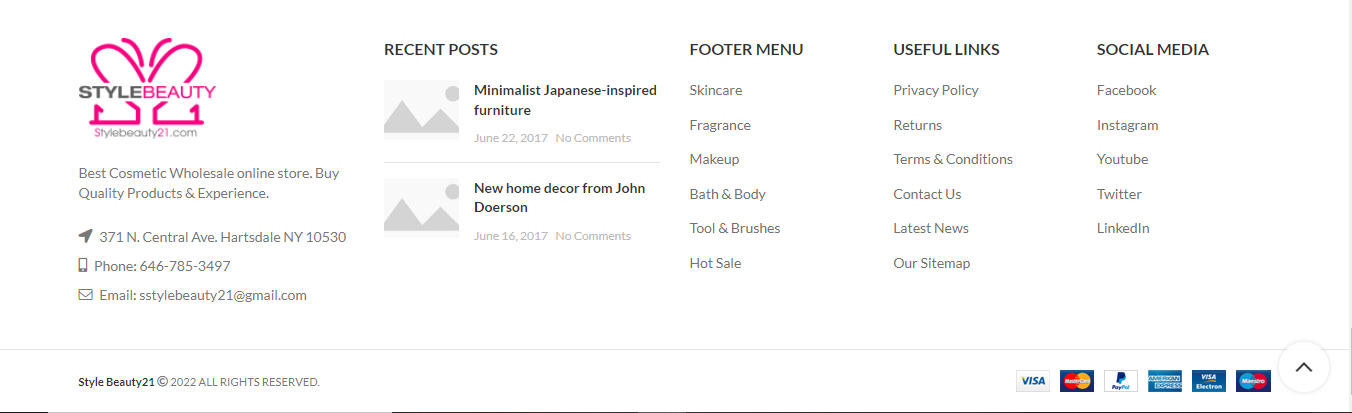Click the Visa payment icon
Image resolution: width=1352 pixels, height=413 pixels.
pos(1033,381)
